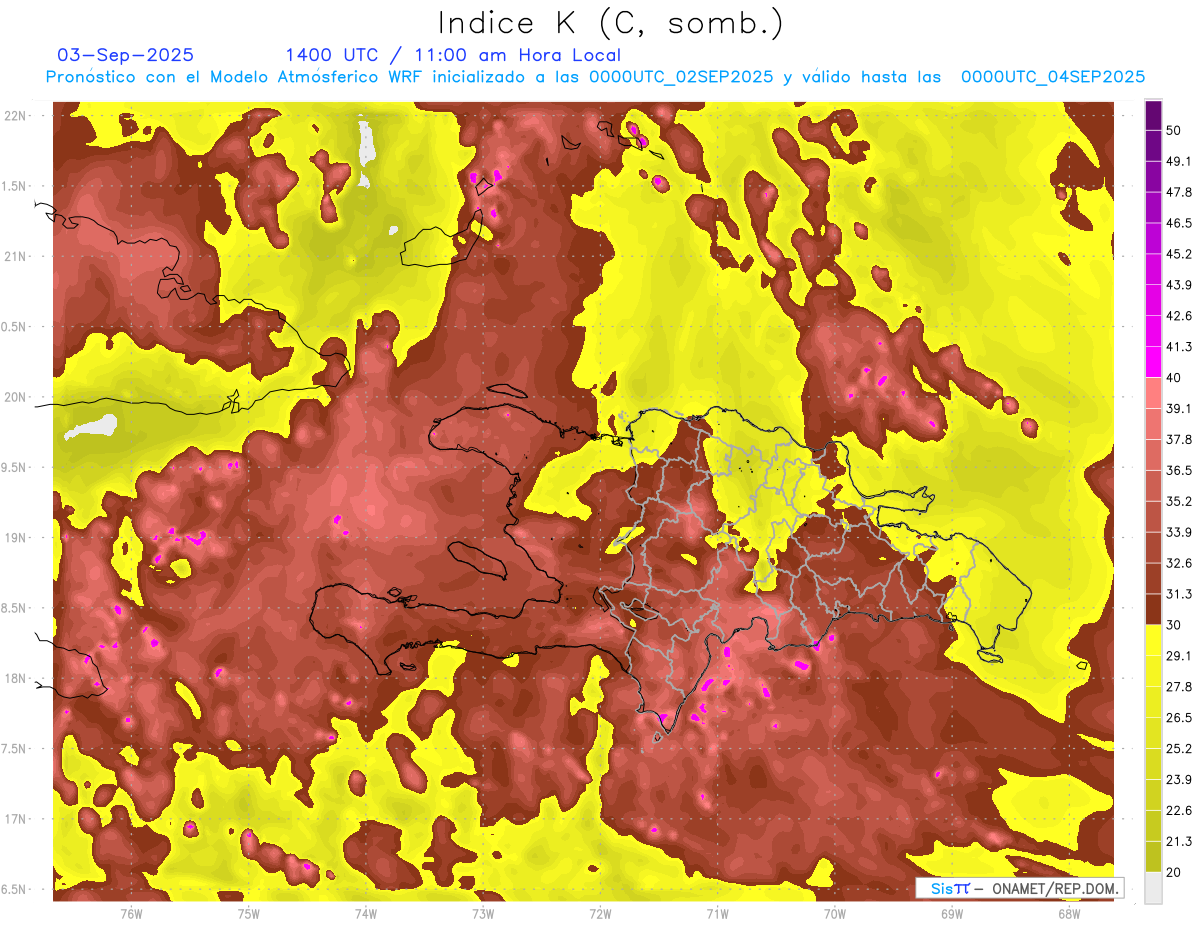The height and width of the screenshot is (927, 1200).
Task: Click the colorbar value 41.3
Action: point(1178,347)
